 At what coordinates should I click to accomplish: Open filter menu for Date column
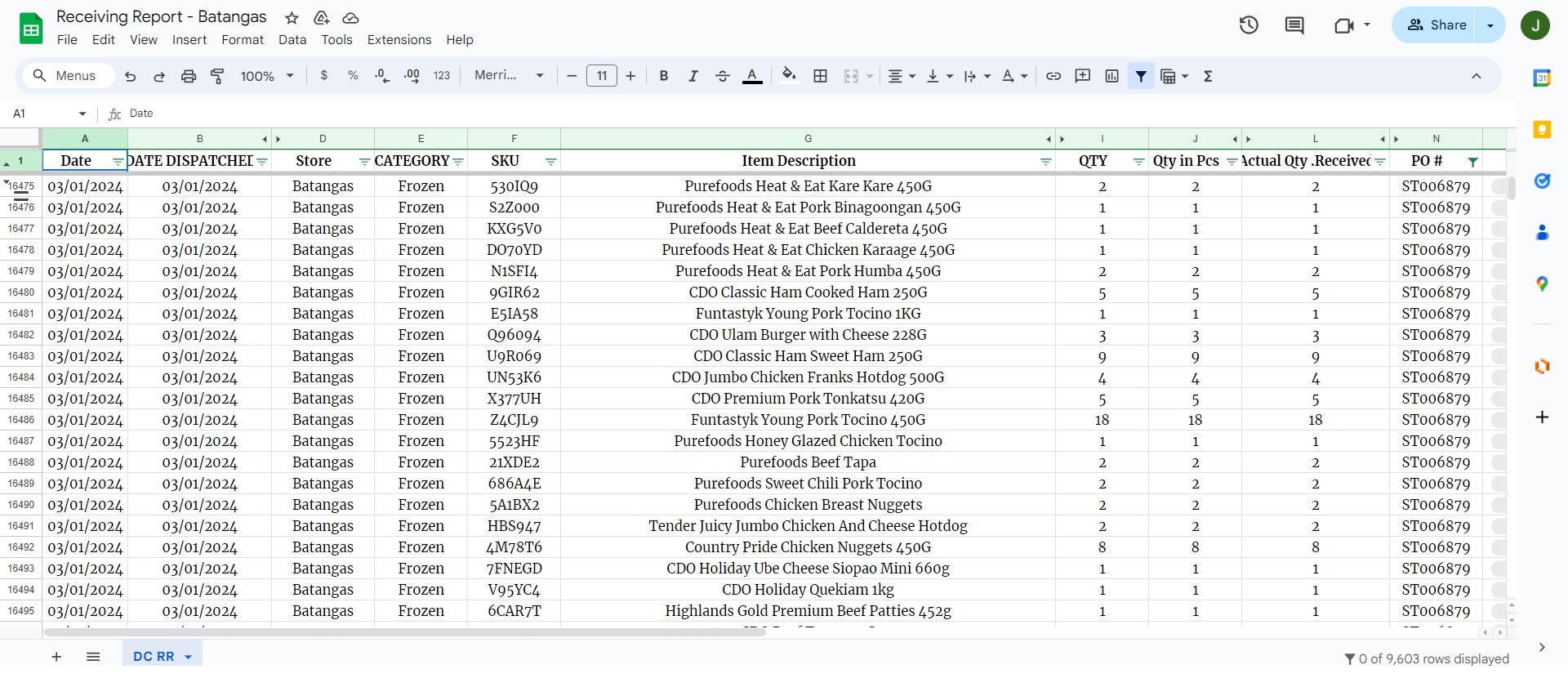tap(118, 162)
